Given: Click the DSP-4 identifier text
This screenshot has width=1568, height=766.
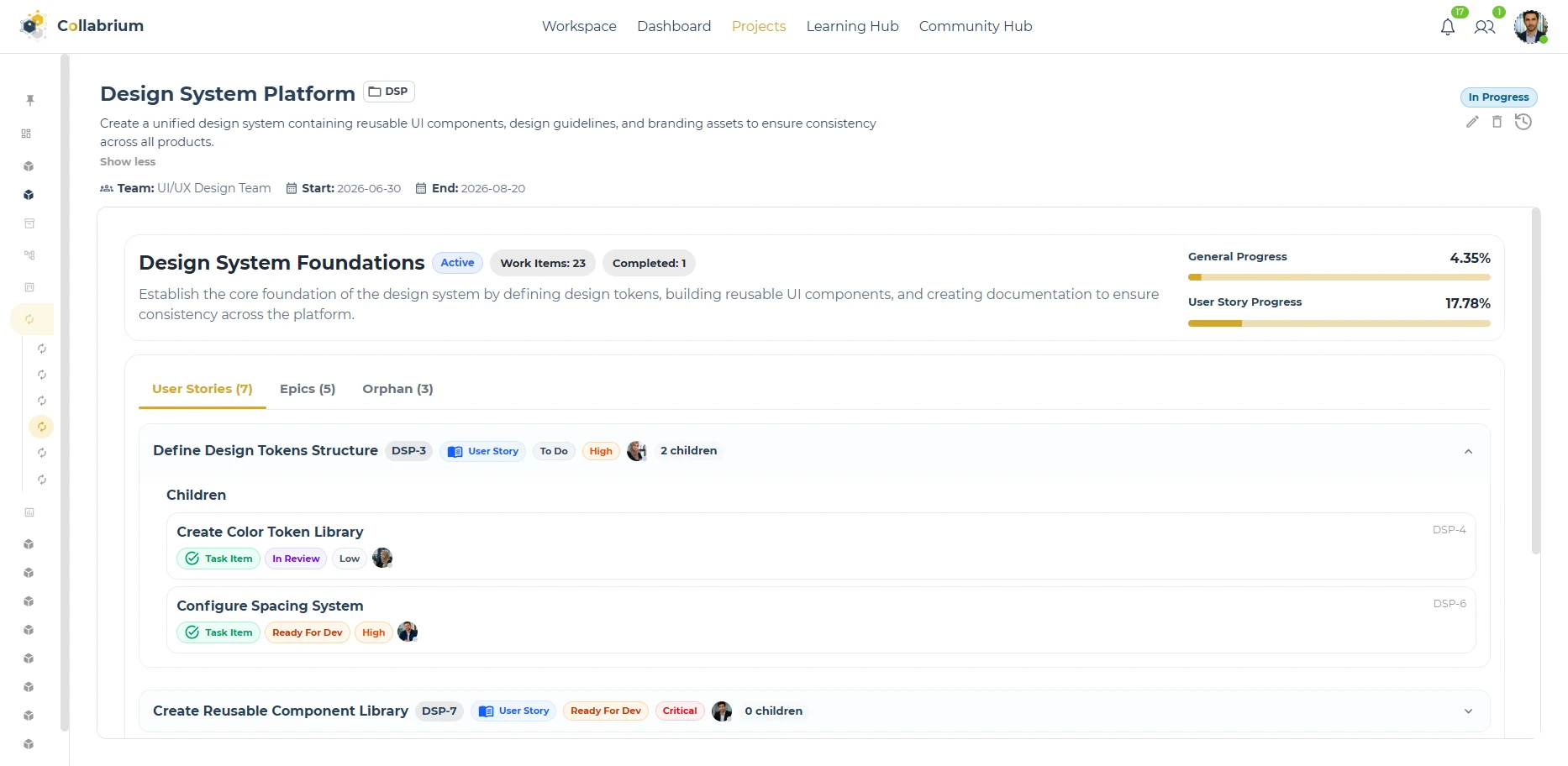Looking at the screenshot, I should 1450,530.
